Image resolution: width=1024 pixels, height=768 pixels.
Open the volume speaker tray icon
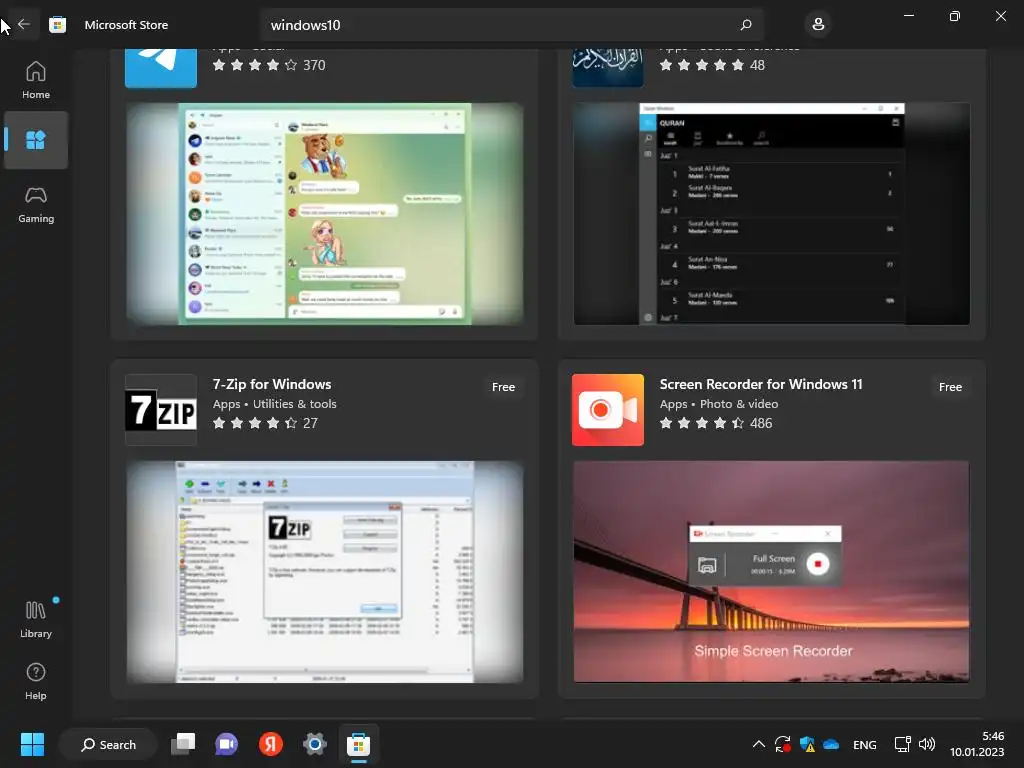click(927, 744)
